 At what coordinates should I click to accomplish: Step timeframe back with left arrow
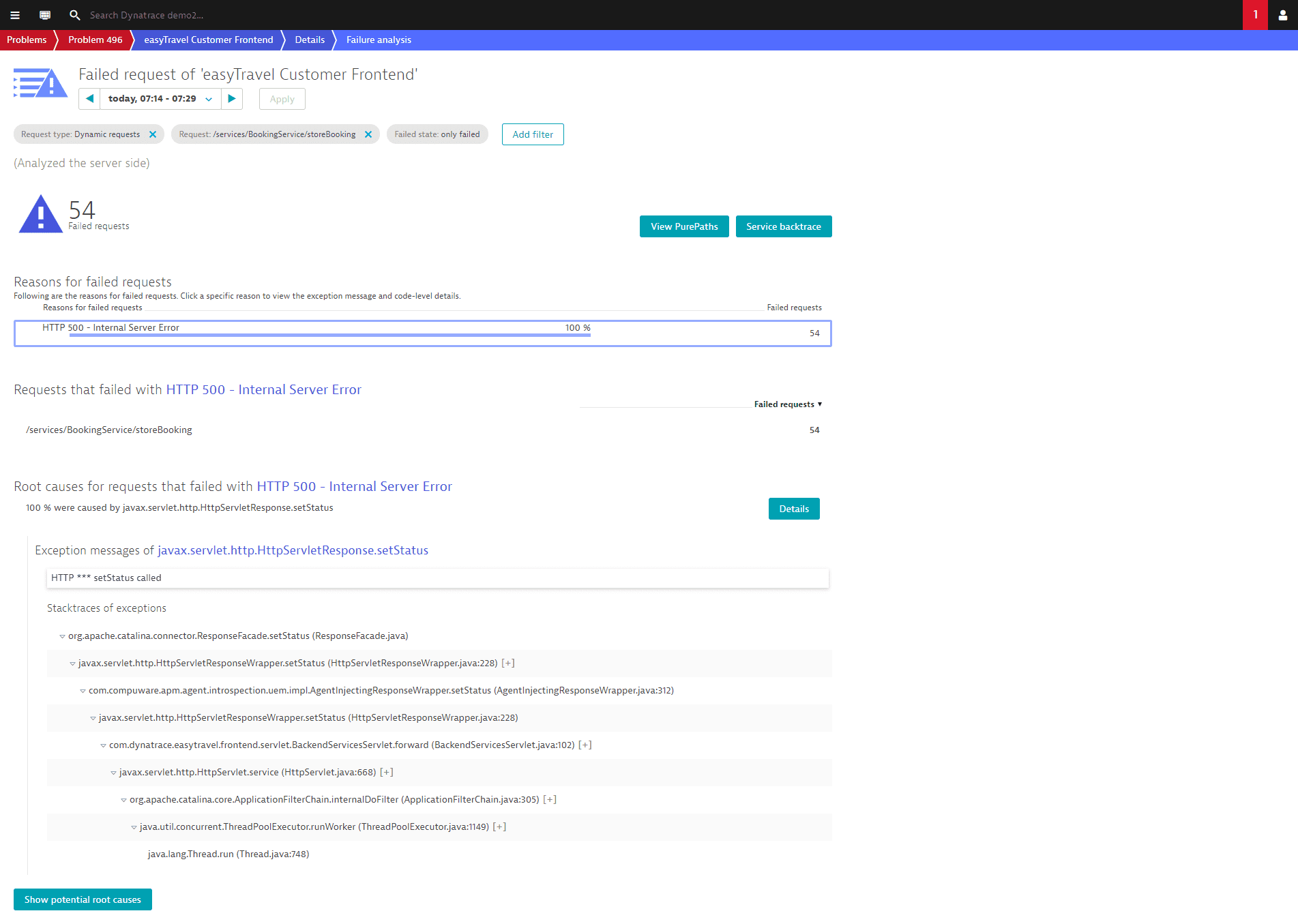(x=89, y=99)
